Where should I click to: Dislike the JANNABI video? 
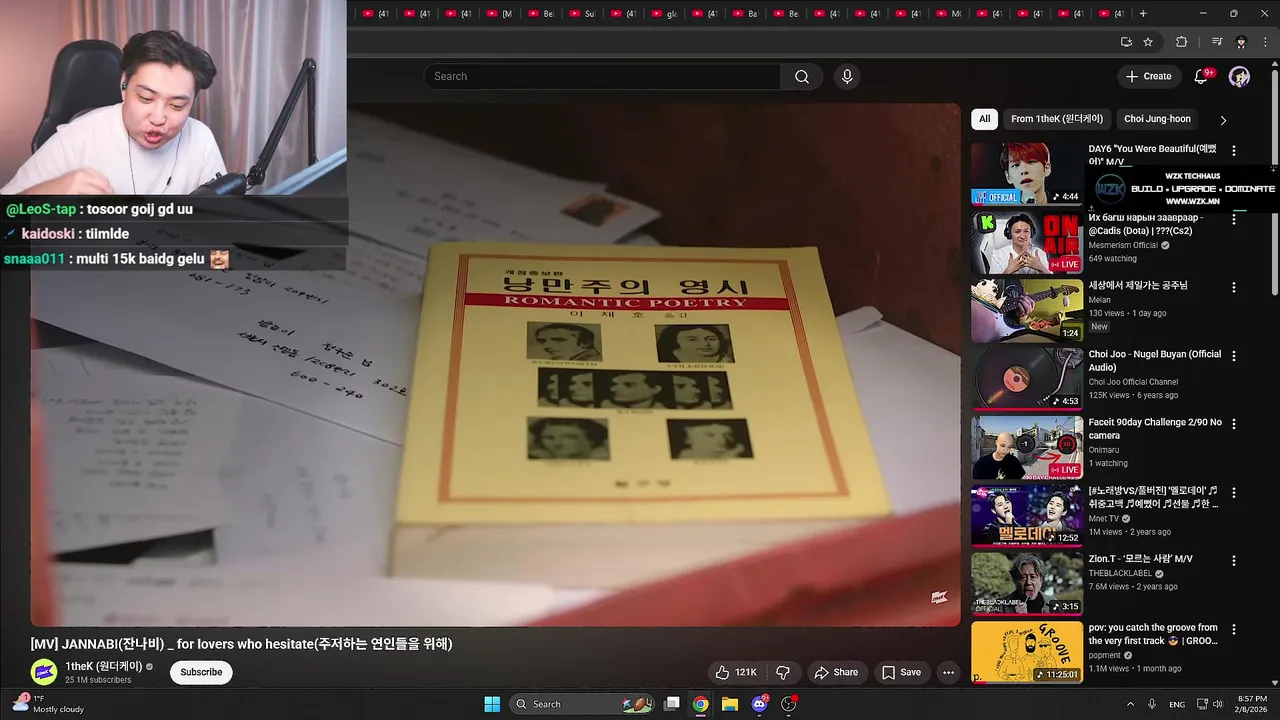coord(783,672)
